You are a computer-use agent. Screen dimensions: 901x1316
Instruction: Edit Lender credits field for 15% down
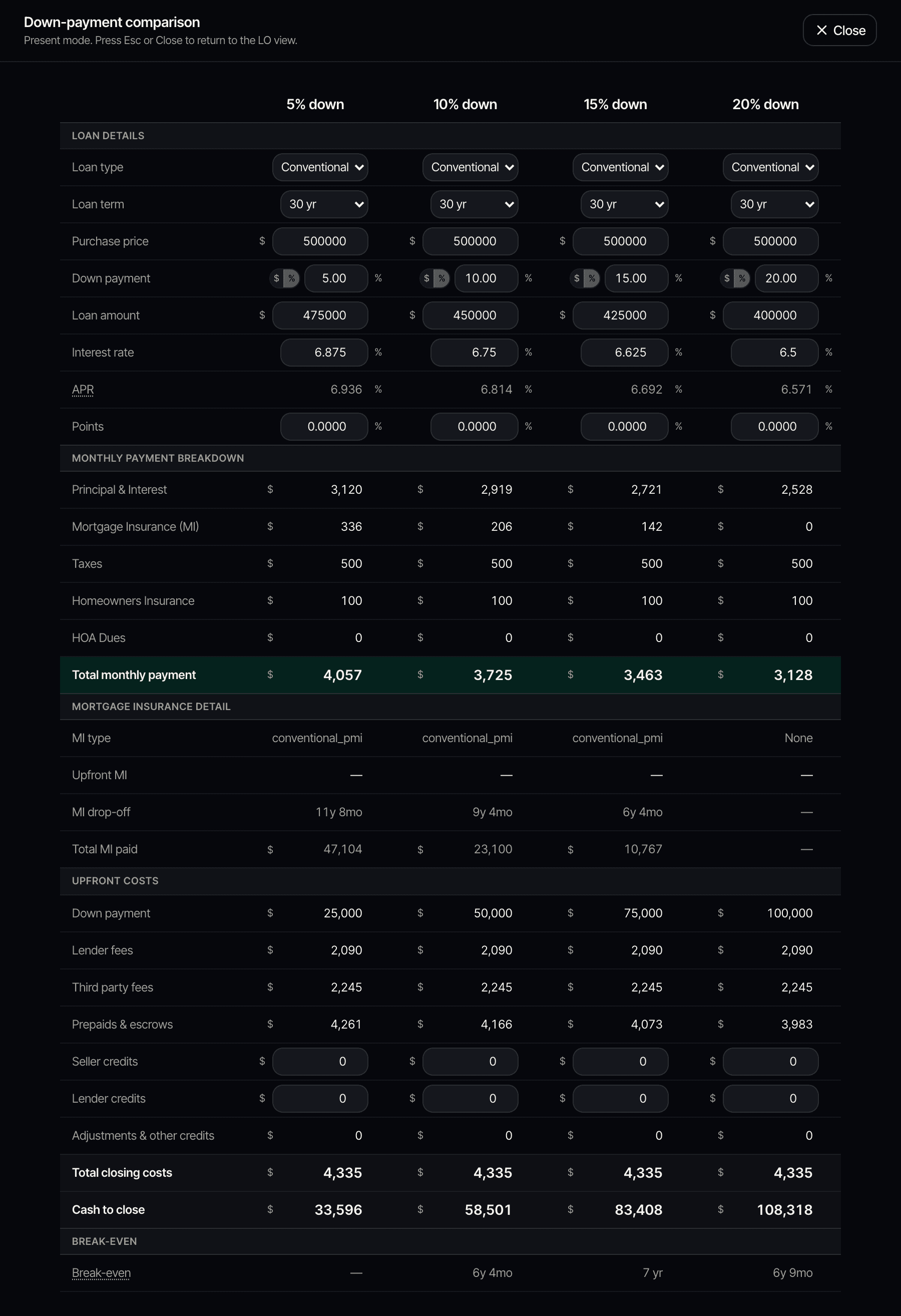coord(620,1099)
